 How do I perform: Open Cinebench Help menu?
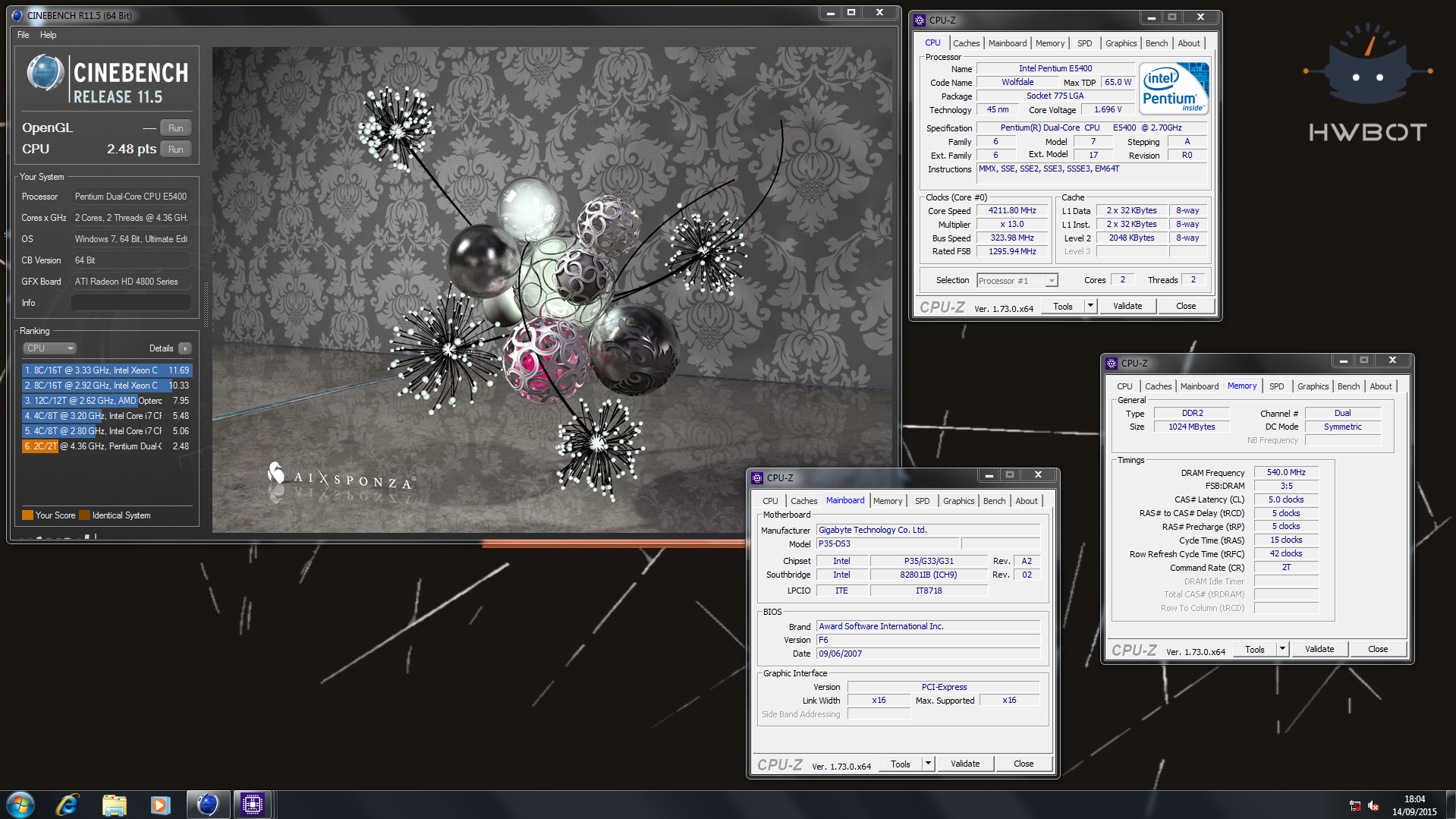pyautogui.click(x=49, y=35)
